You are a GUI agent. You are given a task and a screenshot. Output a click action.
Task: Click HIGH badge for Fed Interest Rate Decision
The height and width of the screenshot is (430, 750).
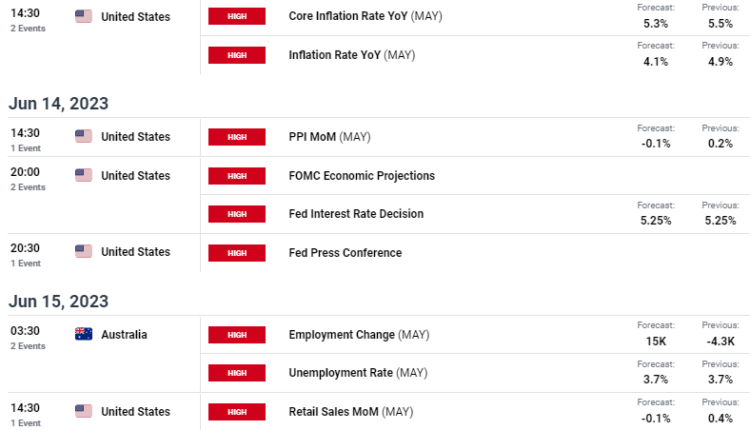[237, 214]
